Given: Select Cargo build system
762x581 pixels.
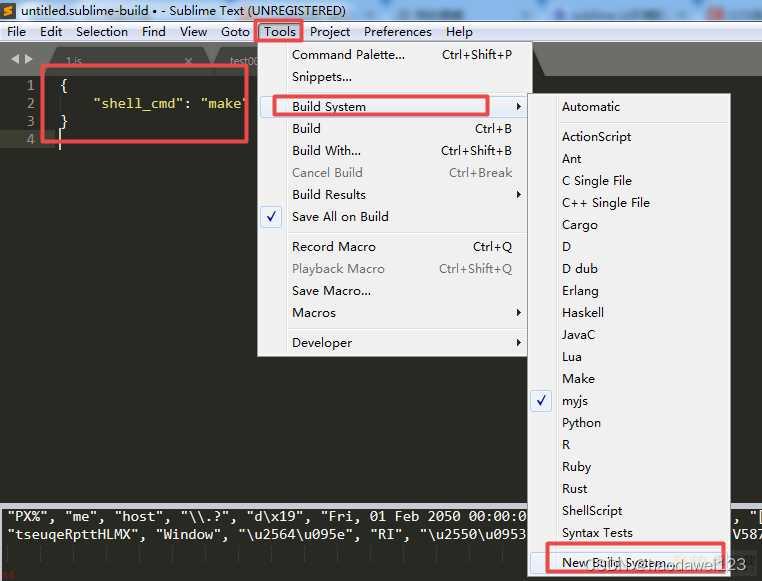Looking at the screenshot, I should coord(630,225).
